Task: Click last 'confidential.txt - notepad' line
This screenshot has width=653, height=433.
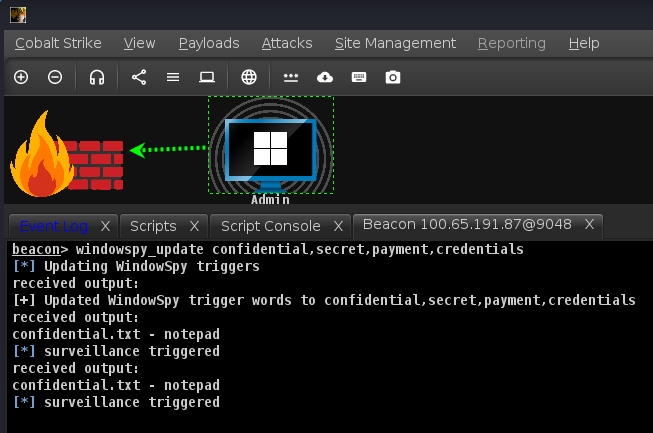Action: click(116, 386)
